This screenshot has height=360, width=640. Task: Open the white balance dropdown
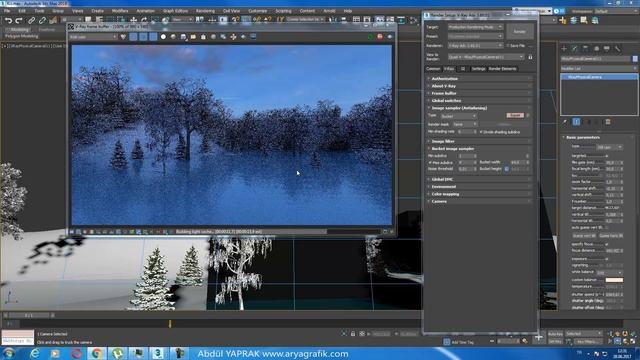(x=610, y=272)
